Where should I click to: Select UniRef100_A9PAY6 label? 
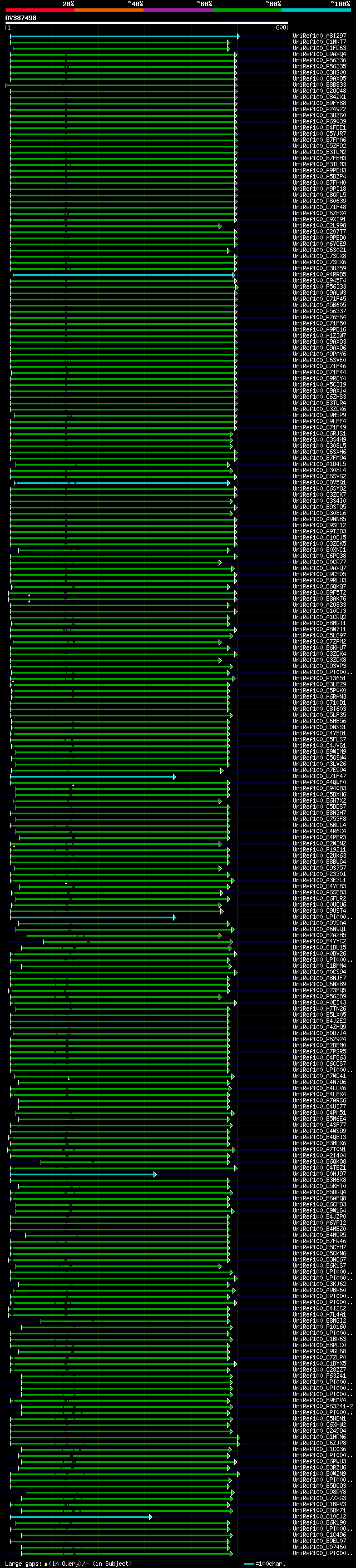[x=319, y=355]
